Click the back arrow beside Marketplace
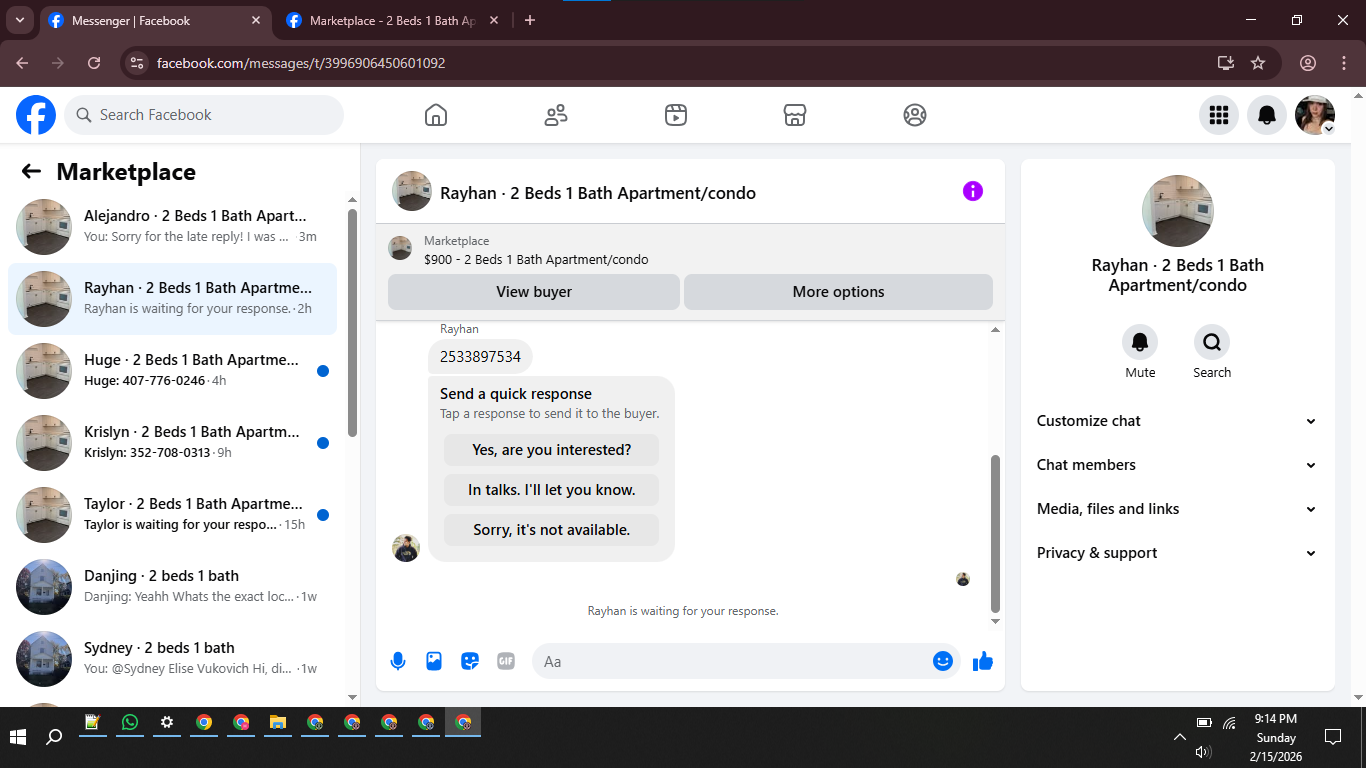The image size is (1366, 768). tap(31, 171)
